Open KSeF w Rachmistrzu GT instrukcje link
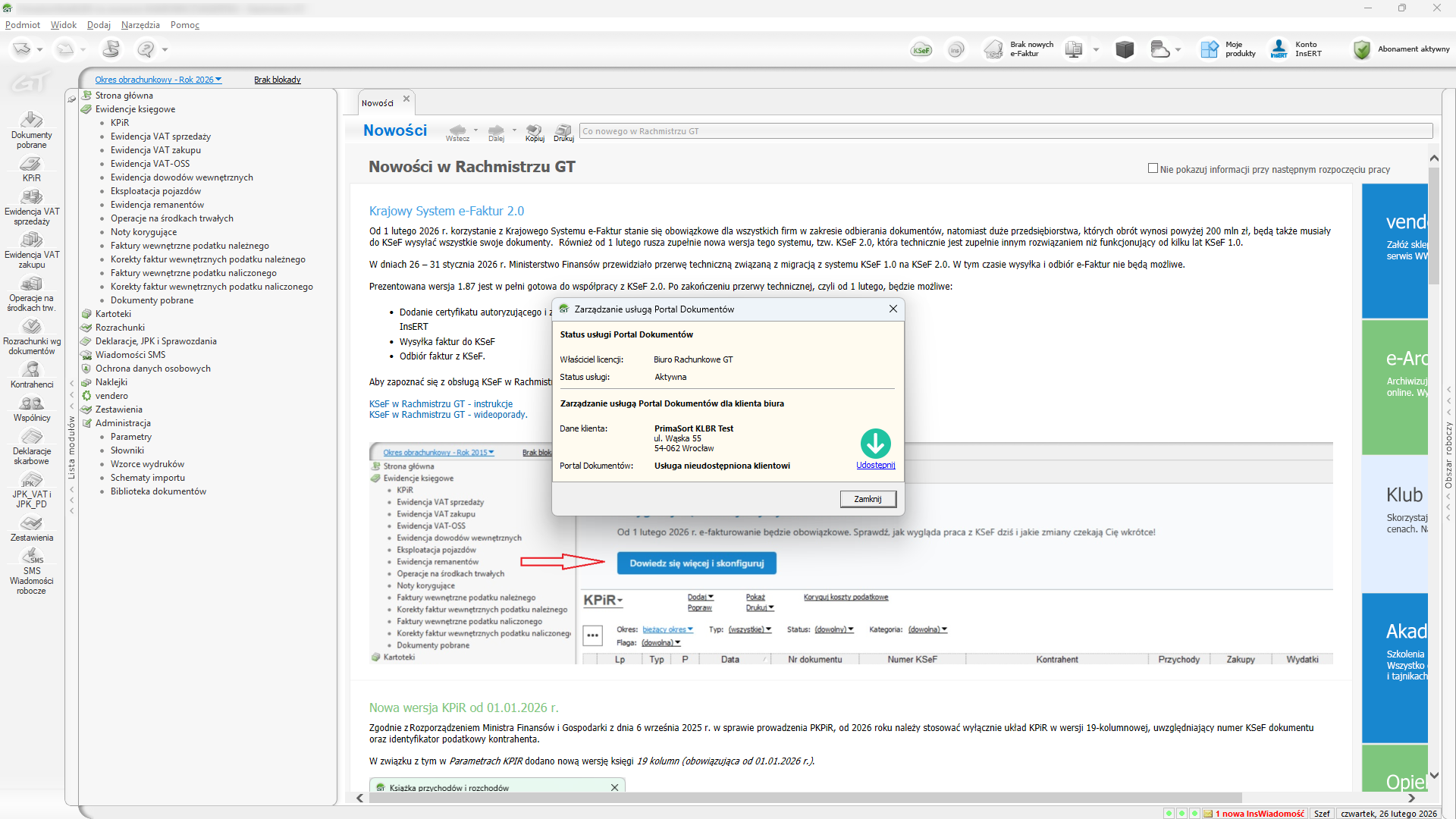The image size is (1456, 819). (441, 404)
